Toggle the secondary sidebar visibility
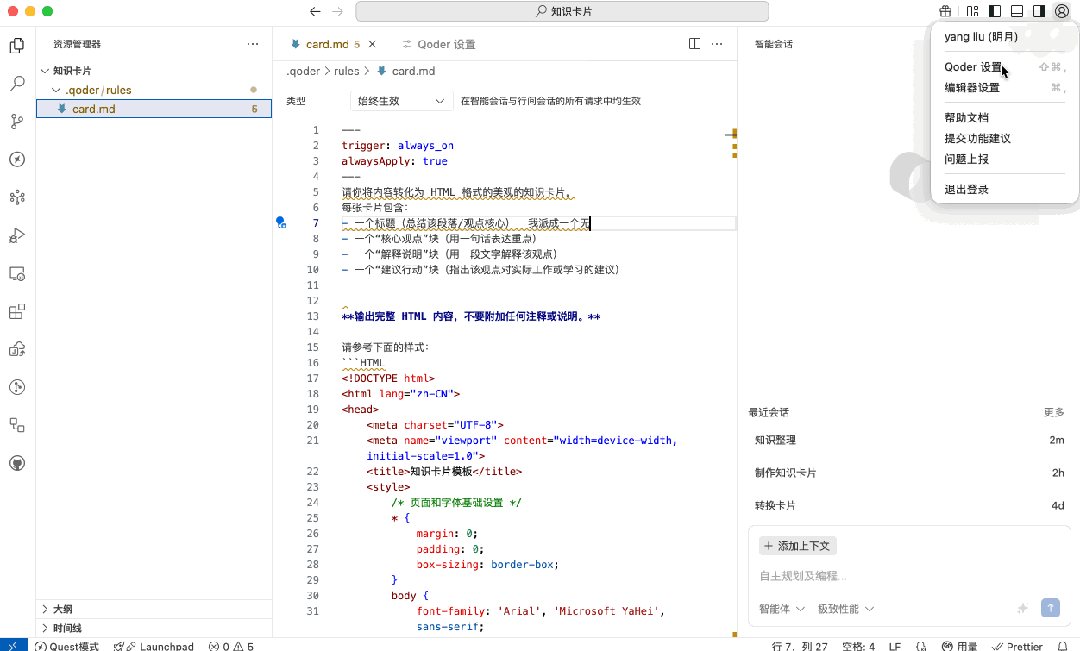This screenshot has width=1080, height=651. (x=1039, y=11)
